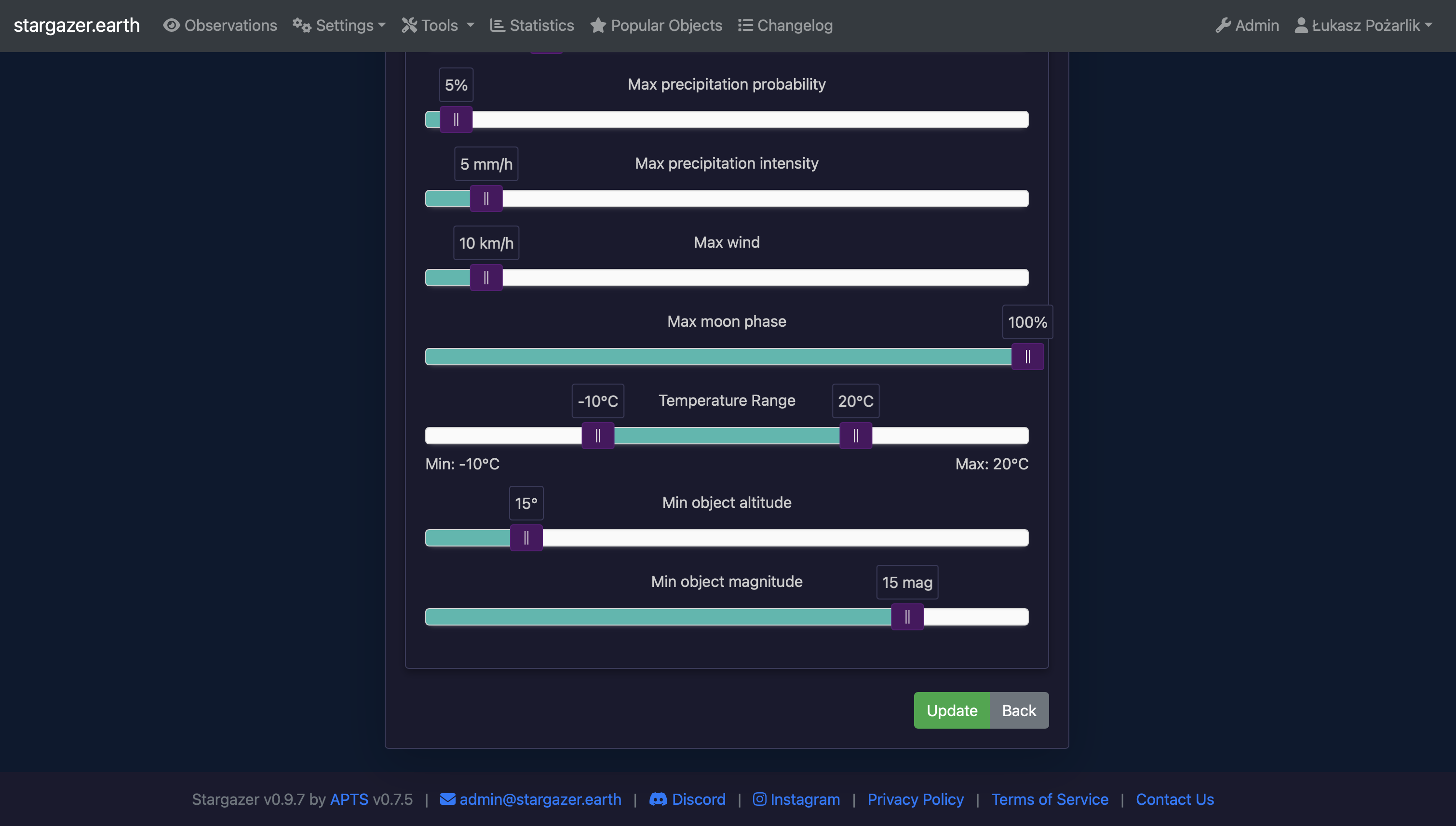Click the Max moon phase slider handle

click(x=1027, y=357)
